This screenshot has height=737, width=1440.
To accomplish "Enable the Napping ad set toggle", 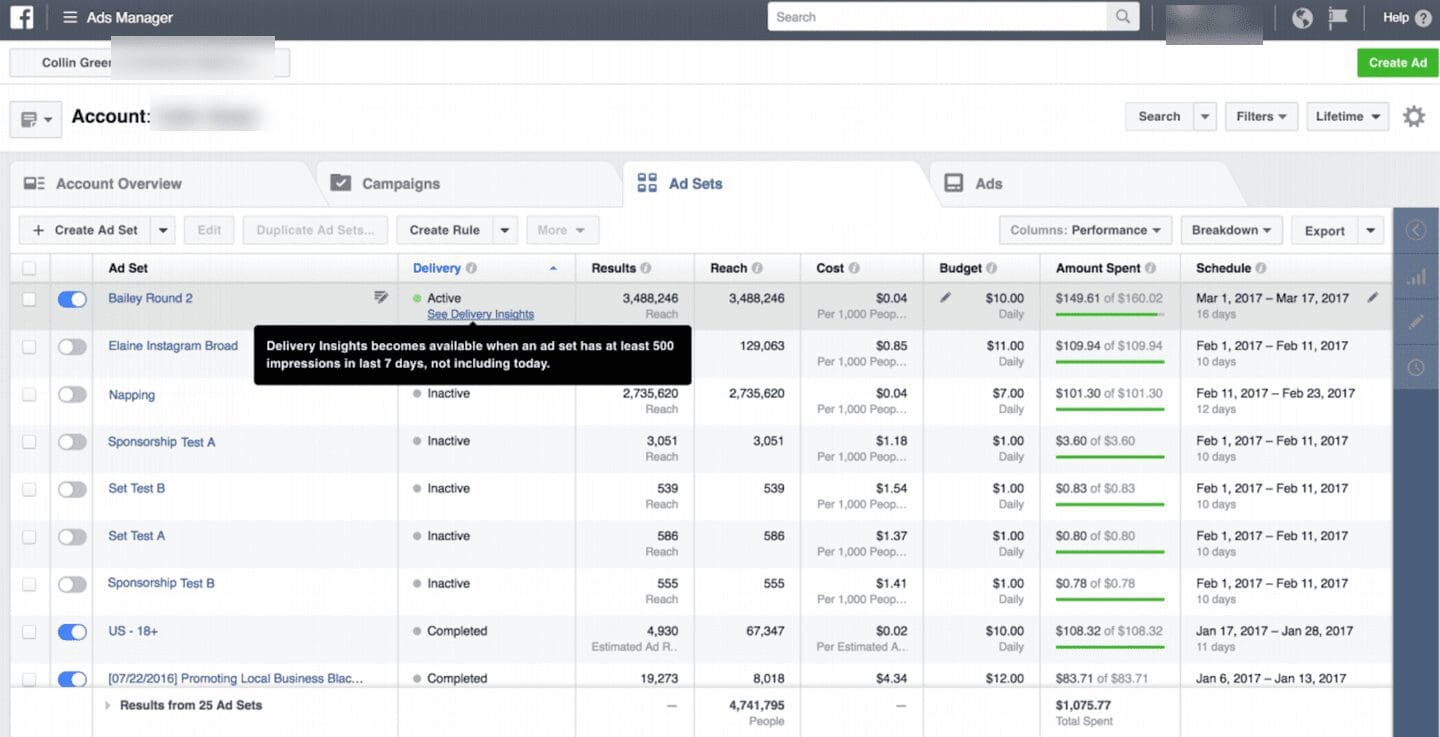I will (x=72, y=395).
